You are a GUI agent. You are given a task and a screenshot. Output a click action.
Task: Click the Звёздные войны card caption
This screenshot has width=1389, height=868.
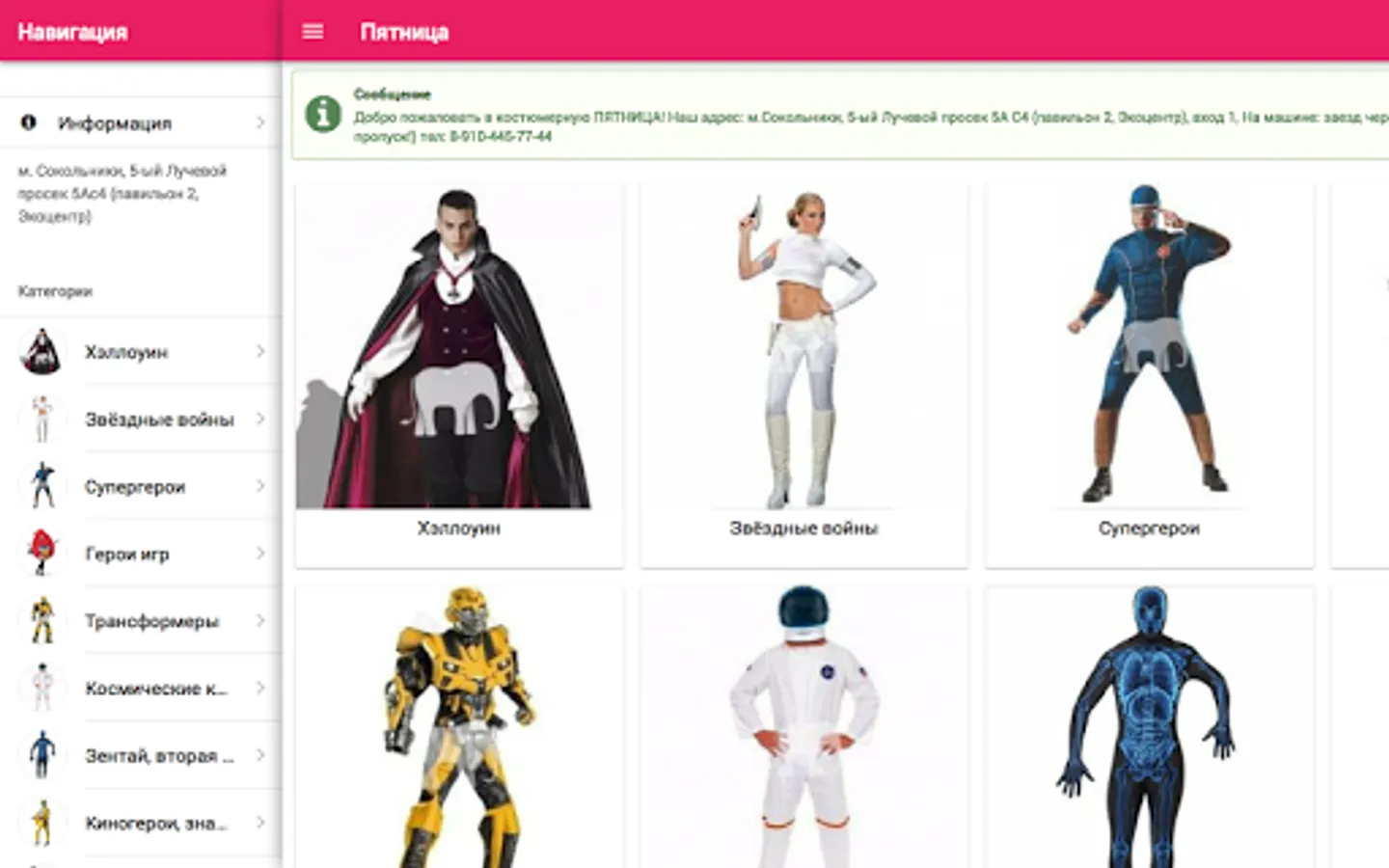pos(803,528)
